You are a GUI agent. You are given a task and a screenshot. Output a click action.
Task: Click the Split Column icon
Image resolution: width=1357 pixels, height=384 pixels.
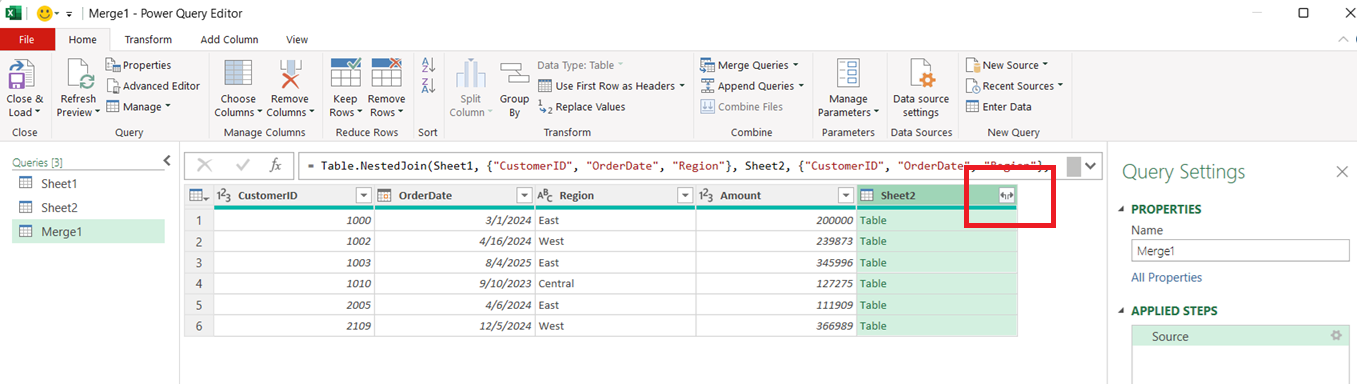[470, 74]
